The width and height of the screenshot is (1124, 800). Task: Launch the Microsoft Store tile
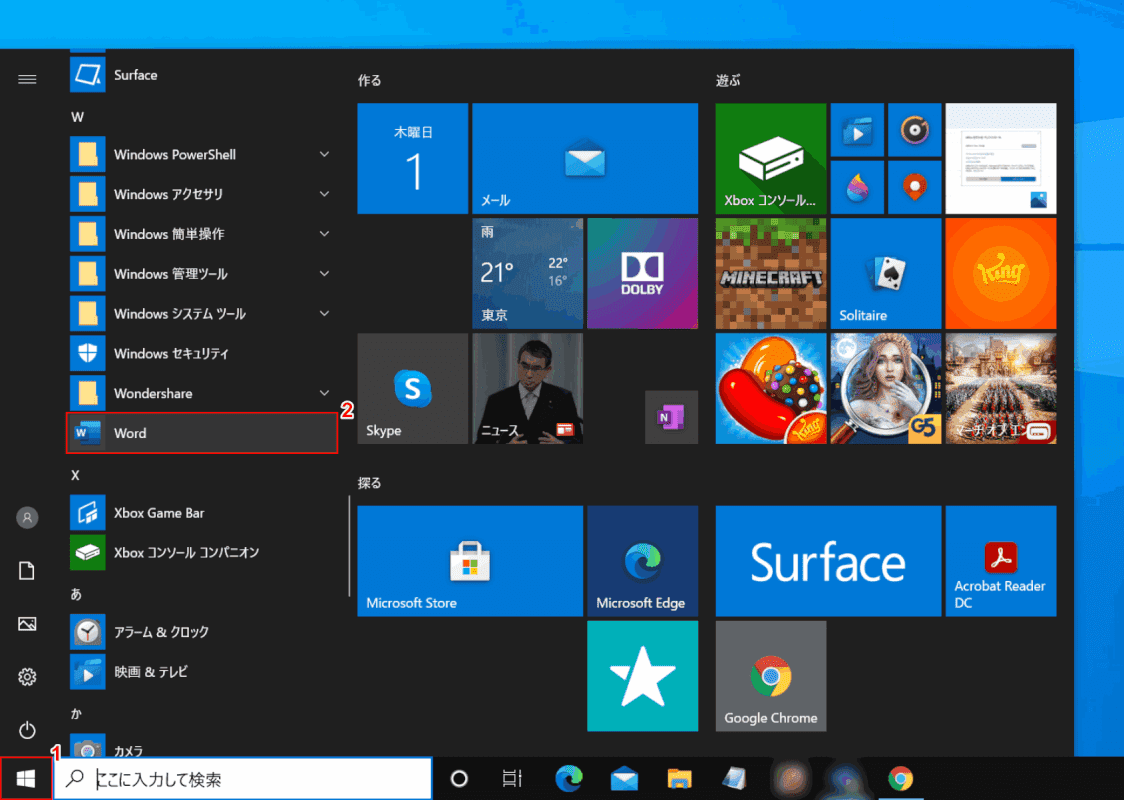(x=469, y=560)
